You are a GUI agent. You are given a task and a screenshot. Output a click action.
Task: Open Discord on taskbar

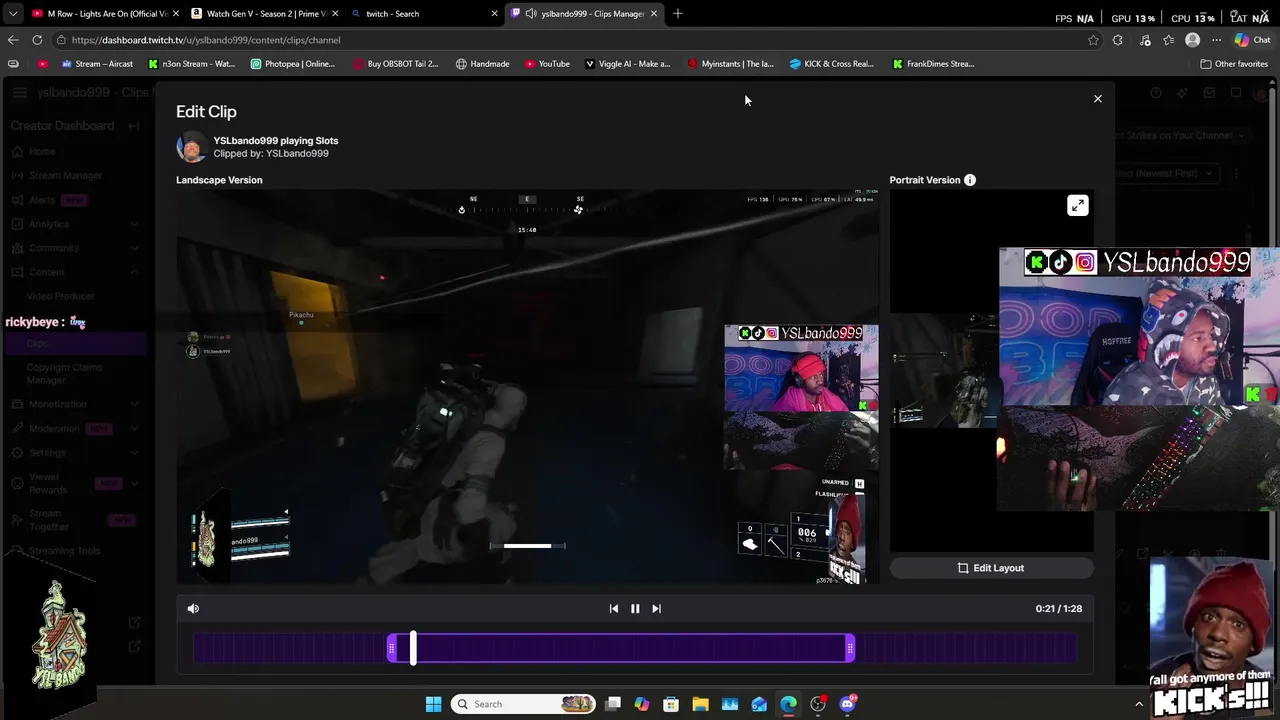[x=847, y=704]
